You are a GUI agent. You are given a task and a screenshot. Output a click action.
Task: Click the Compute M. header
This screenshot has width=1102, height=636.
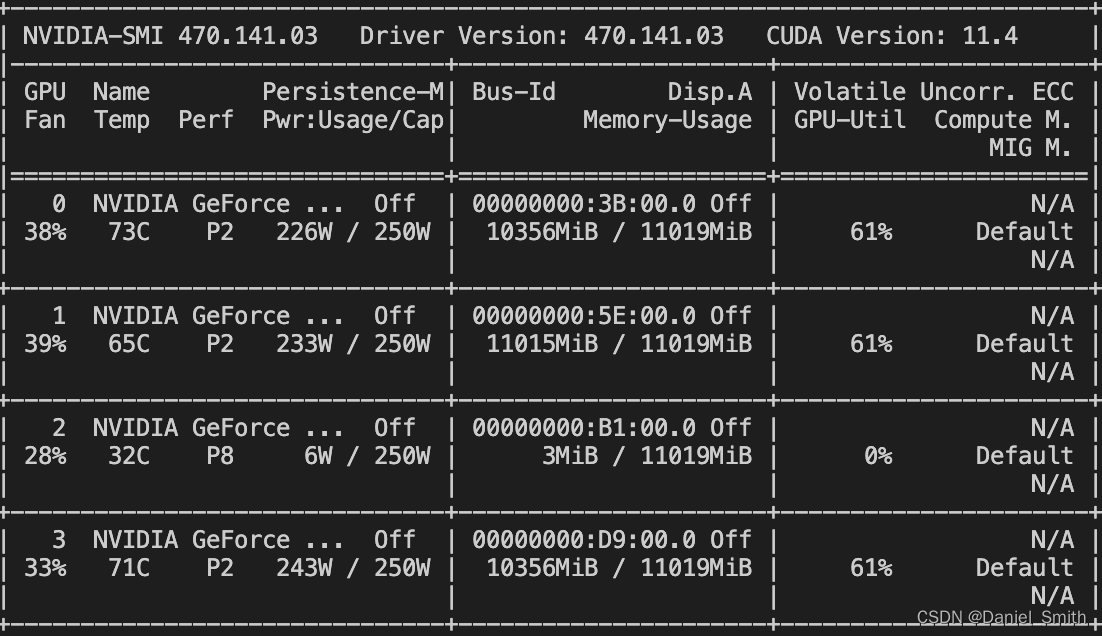(x=1003, y=120)
